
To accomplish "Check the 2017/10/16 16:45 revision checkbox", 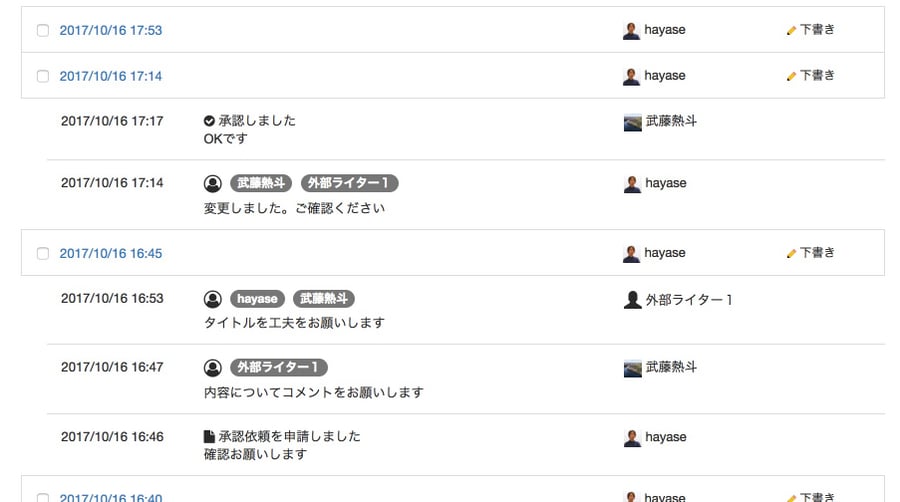I will pyautogui.click(x=43, y=253).
